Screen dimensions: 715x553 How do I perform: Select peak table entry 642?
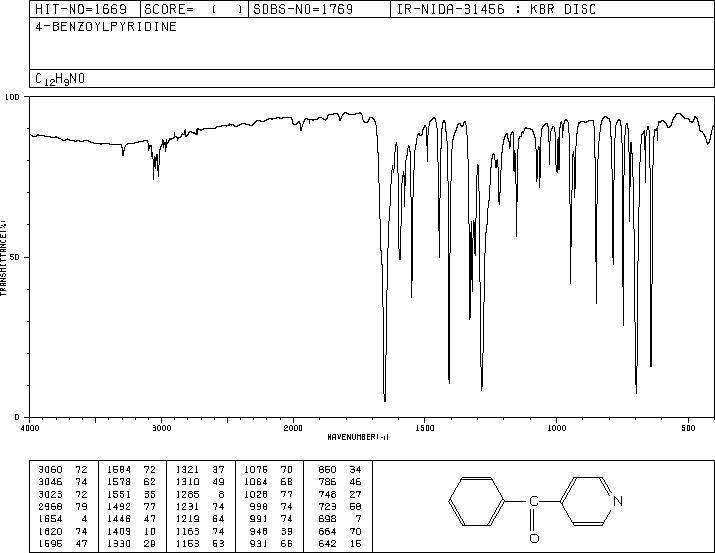point(327,544)
